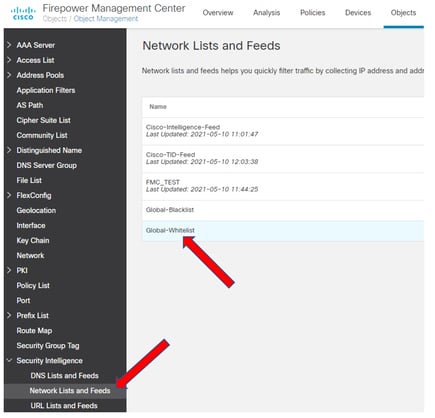Screen dimensions: 435x418
Task: Select Distinguished Name in sidebar
Action: [49, 150]
